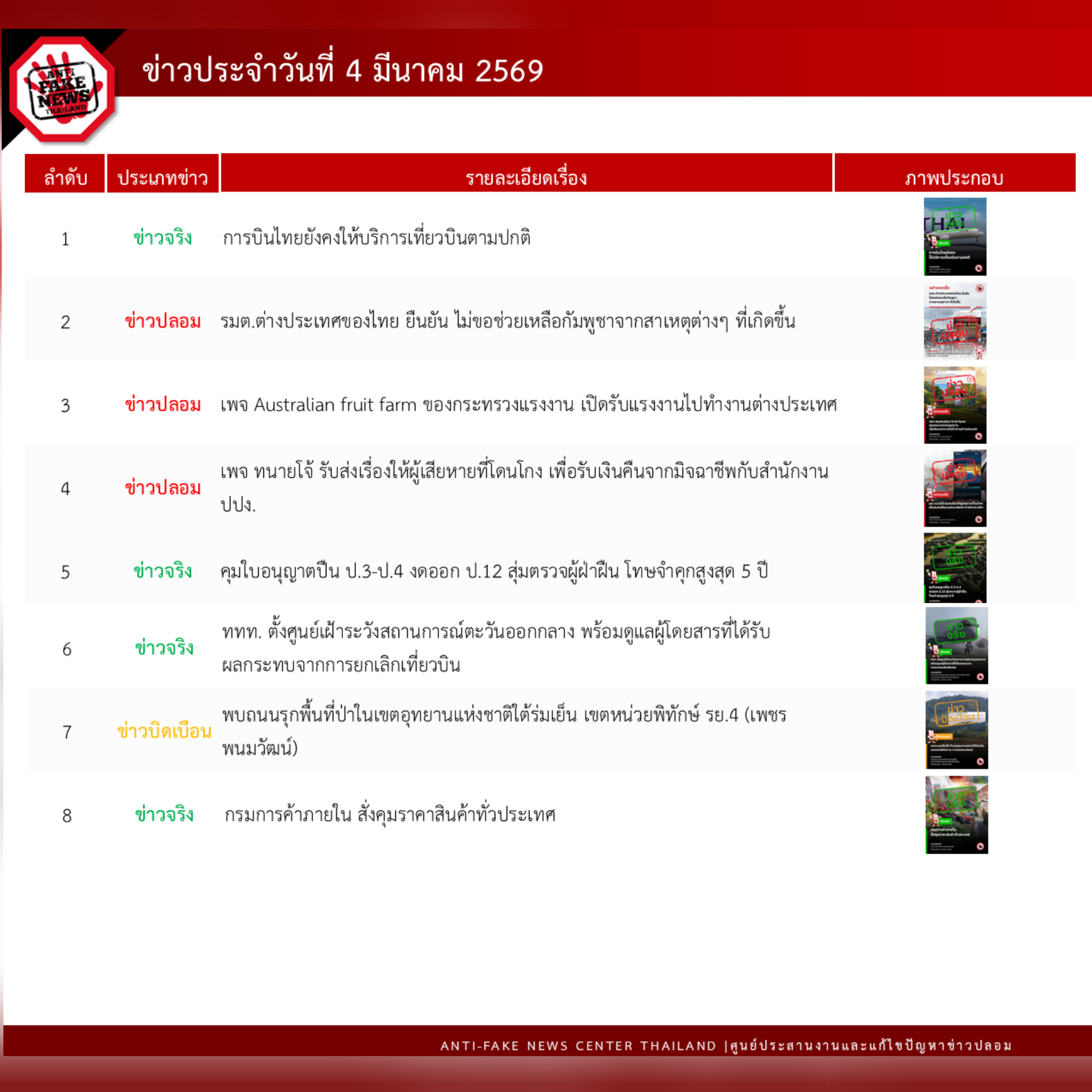
Task: Open thumbnail for Thai Airways normal flights news
Action: click(x=955, y=235)
